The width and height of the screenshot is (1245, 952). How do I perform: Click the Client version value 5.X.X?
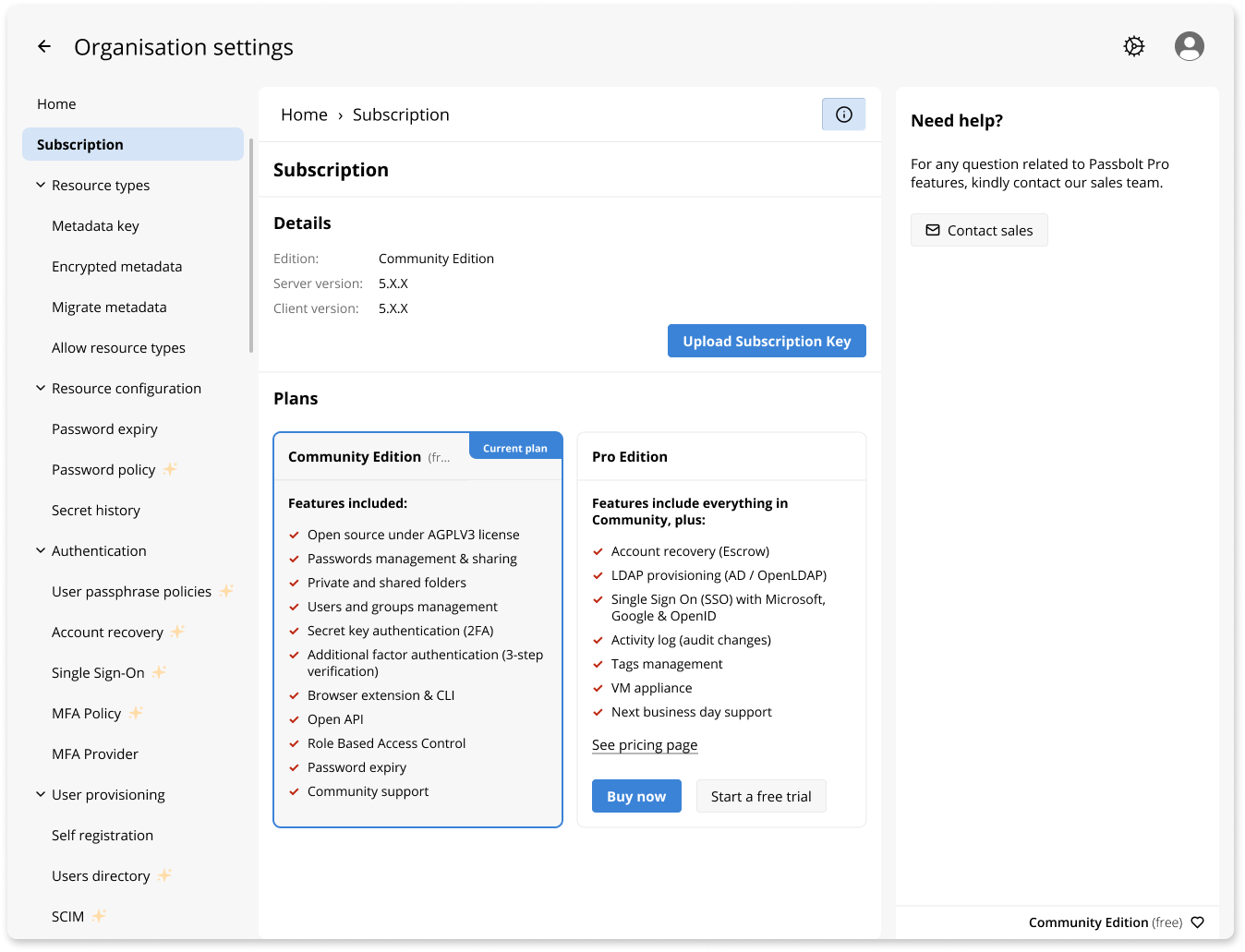click(x=393, y=308)
